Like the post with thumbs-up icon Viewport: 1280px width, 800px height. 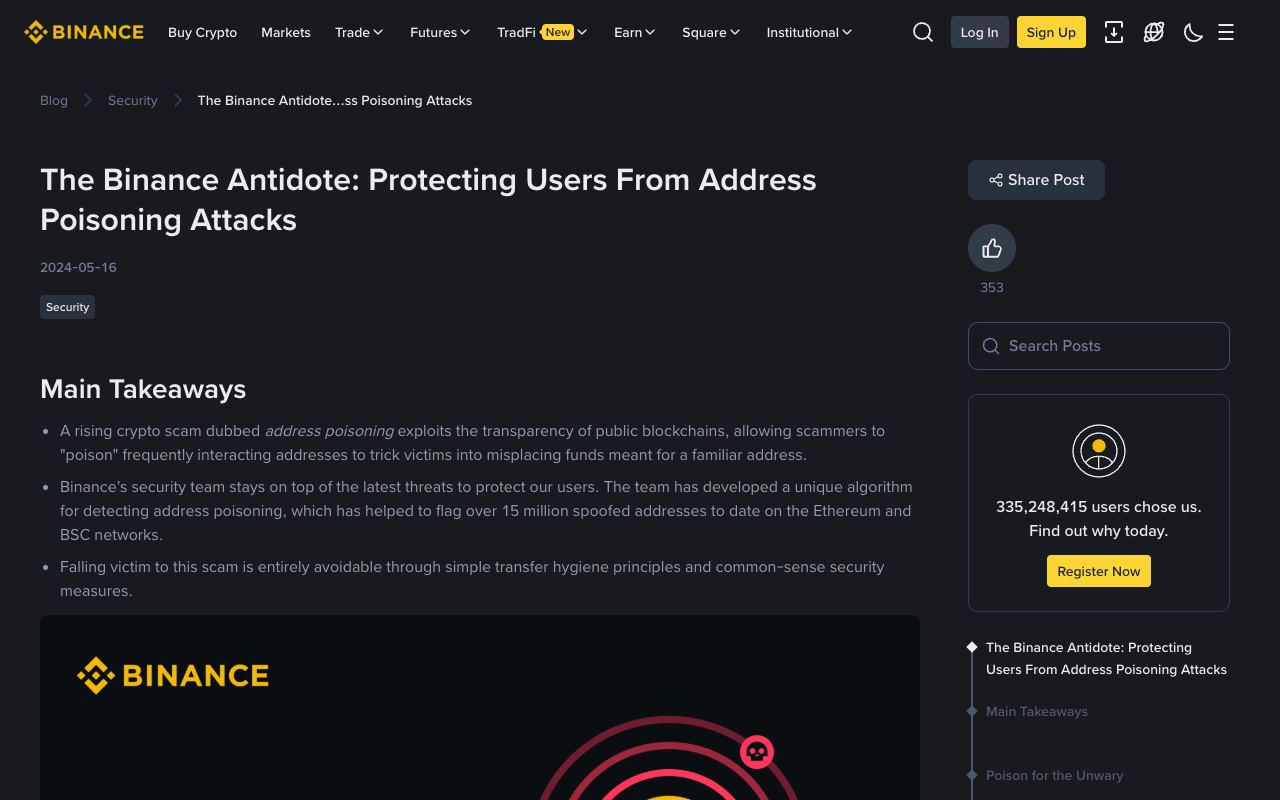coord(992,248)
